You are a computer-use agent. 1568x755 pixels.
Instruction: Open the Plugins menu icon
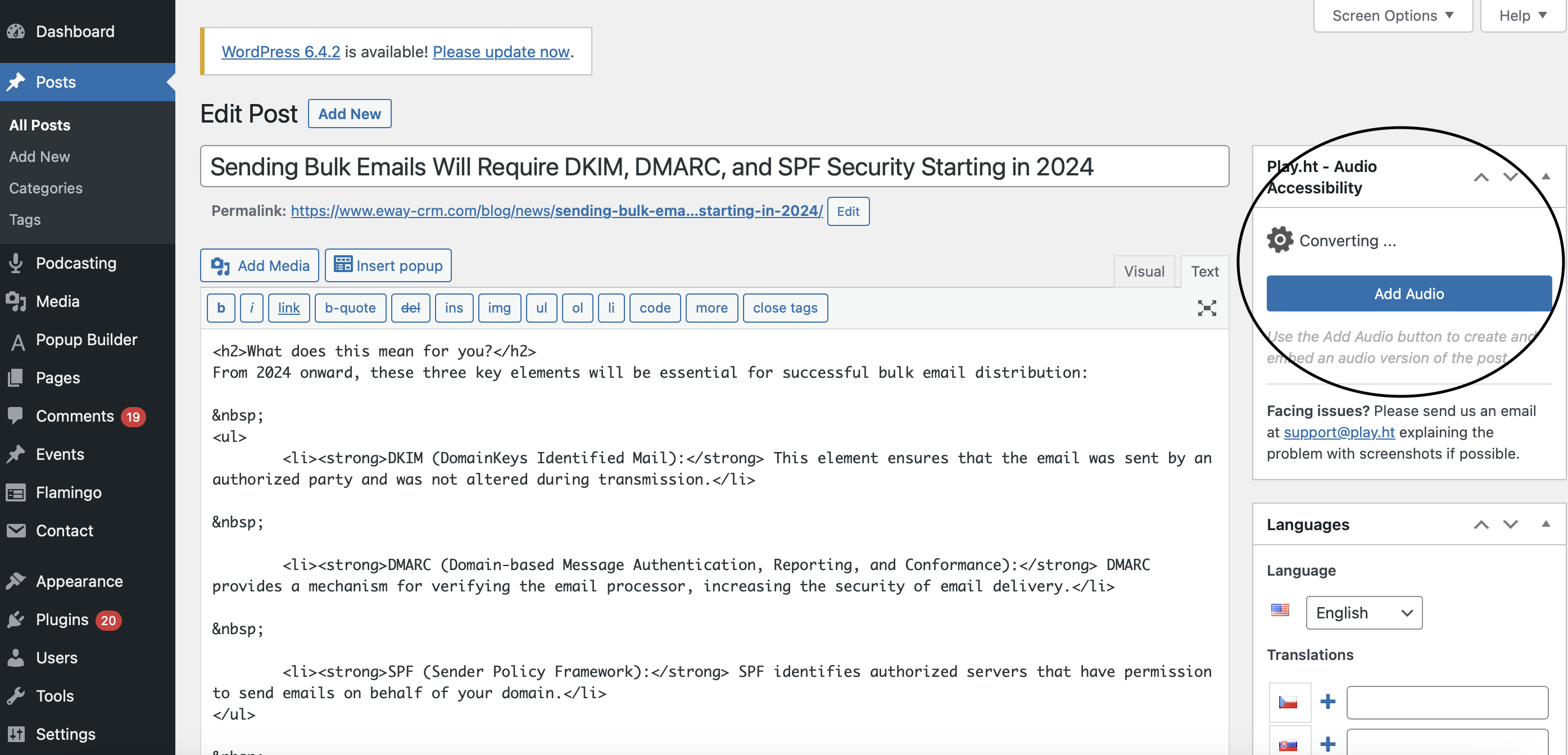(x=16, y=619)
